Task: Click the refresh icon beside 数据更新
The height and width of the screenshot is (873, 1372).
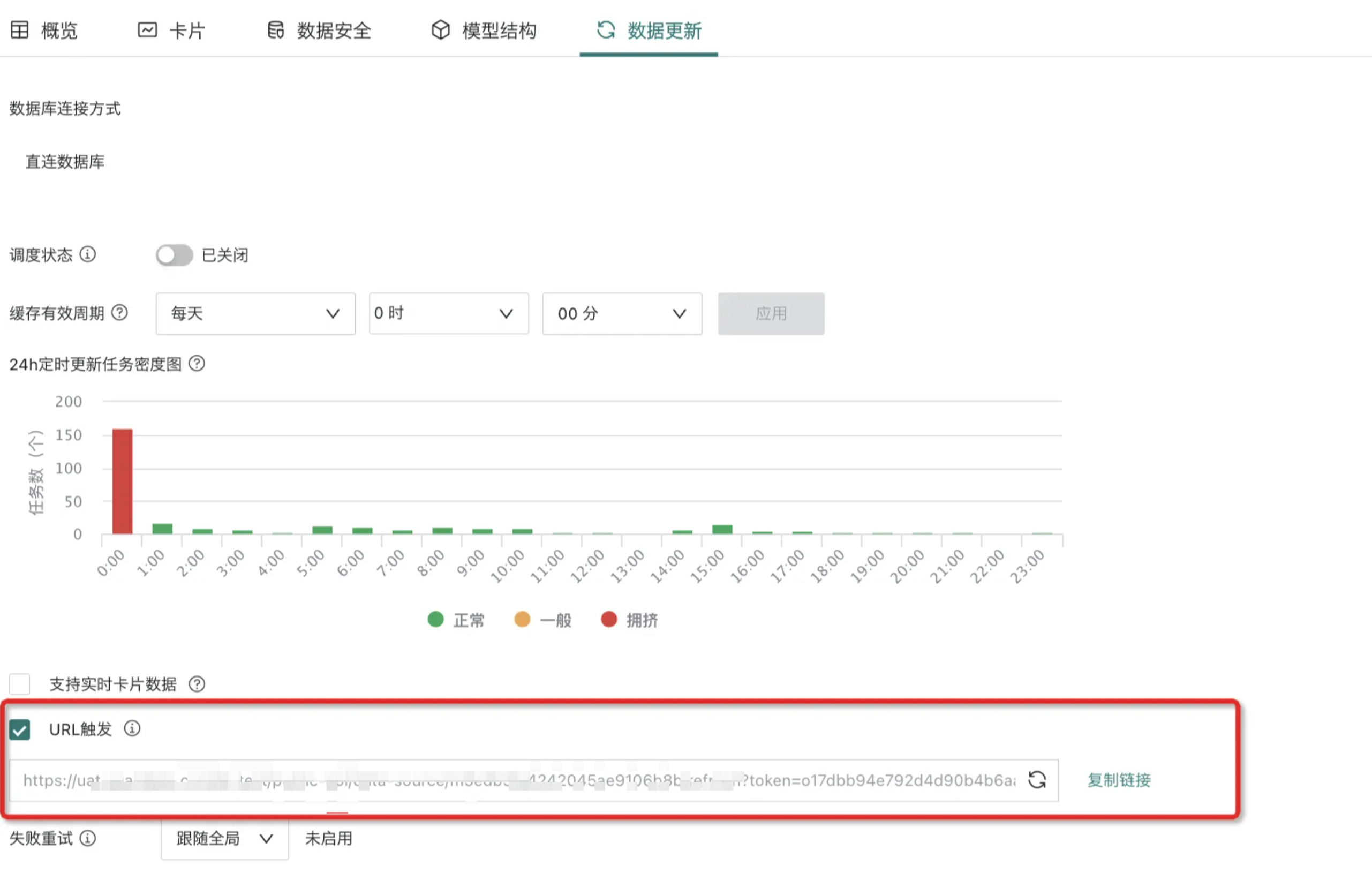Action: pos(606,29)
